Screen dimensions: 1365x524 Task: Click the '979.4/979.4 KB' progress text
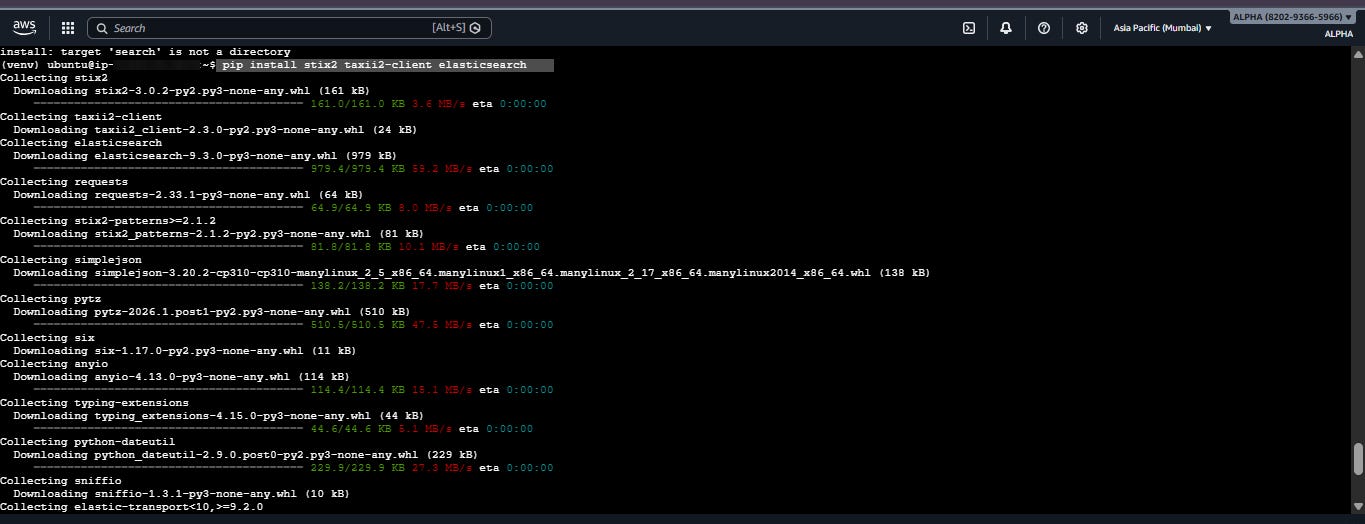tap(357, 169)
